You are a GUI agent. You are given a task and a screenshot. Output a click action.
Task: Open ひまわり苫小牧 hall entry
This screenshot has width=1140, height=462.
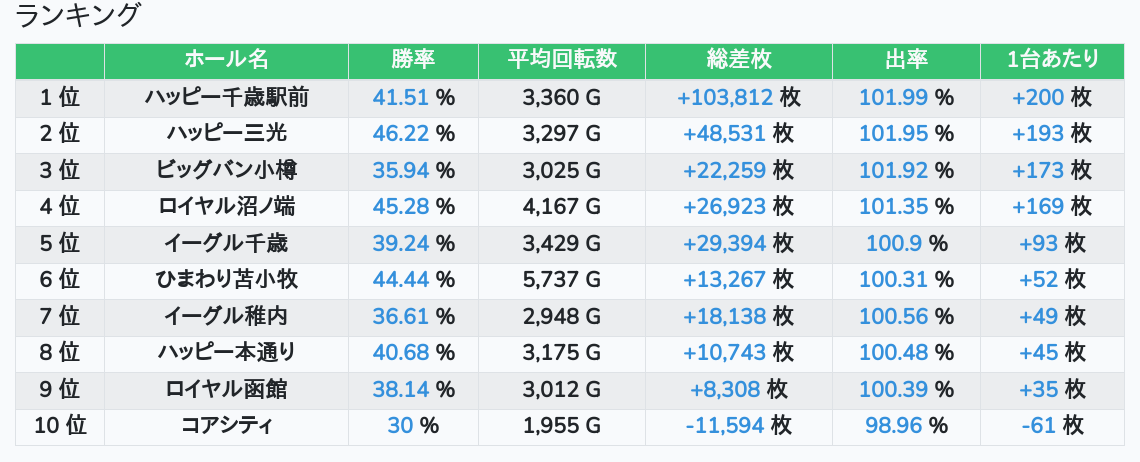(x=226, y=279)
